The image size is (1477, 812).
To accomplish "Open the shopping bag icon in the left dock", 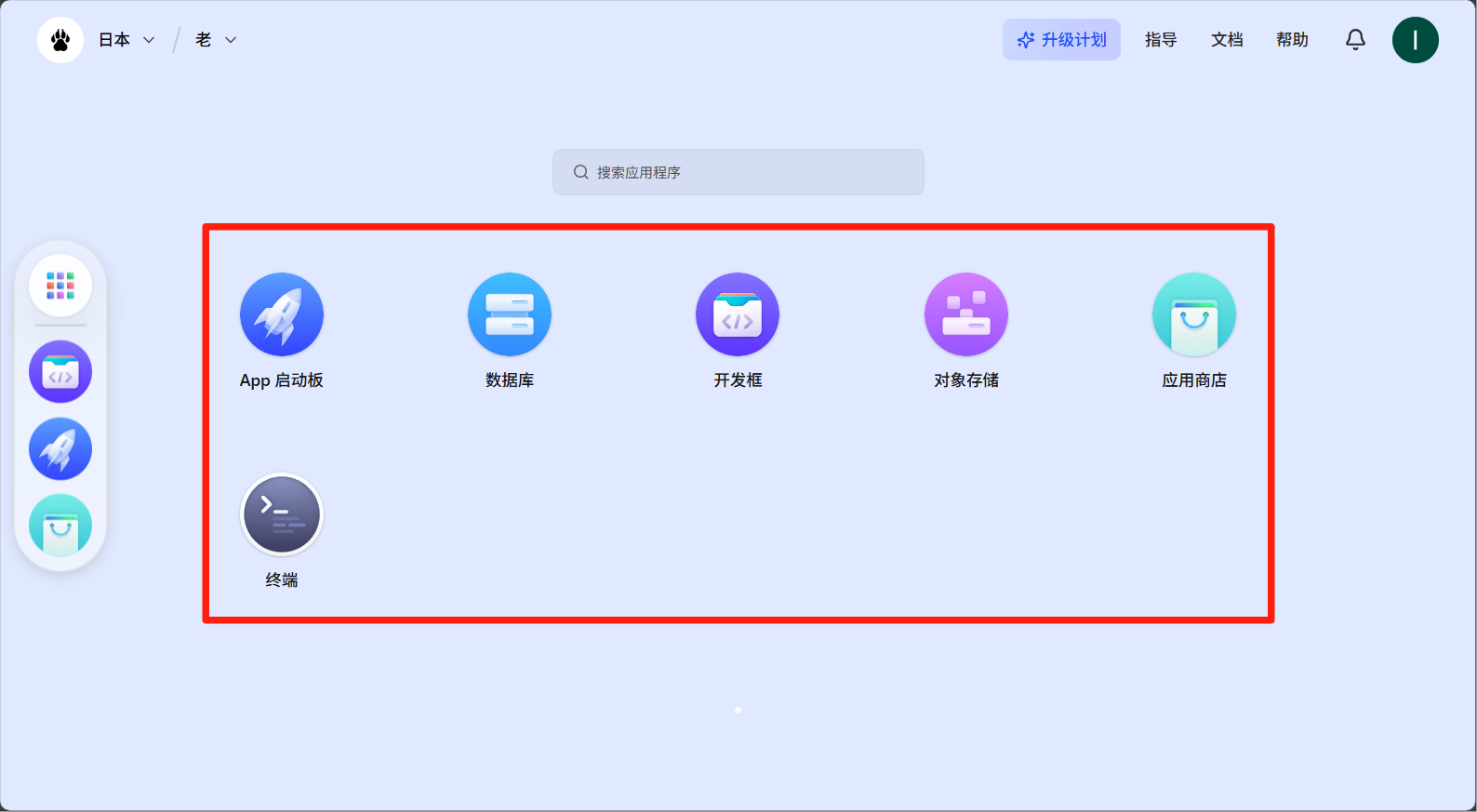I will pyautogui.click(x=60, y=526).
